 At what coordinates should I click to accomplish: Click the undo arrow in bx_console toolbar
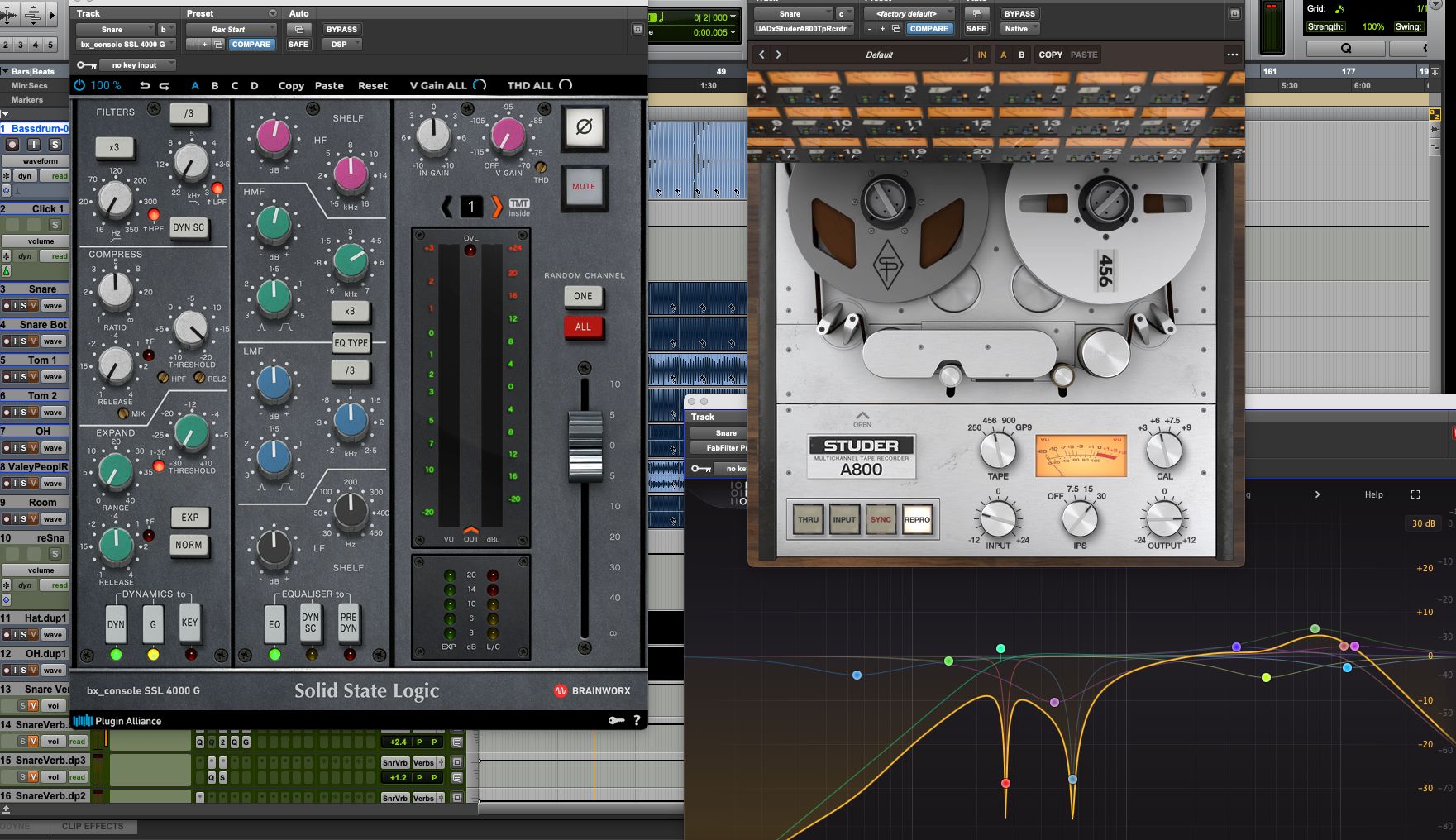click(x=145, y=85)
